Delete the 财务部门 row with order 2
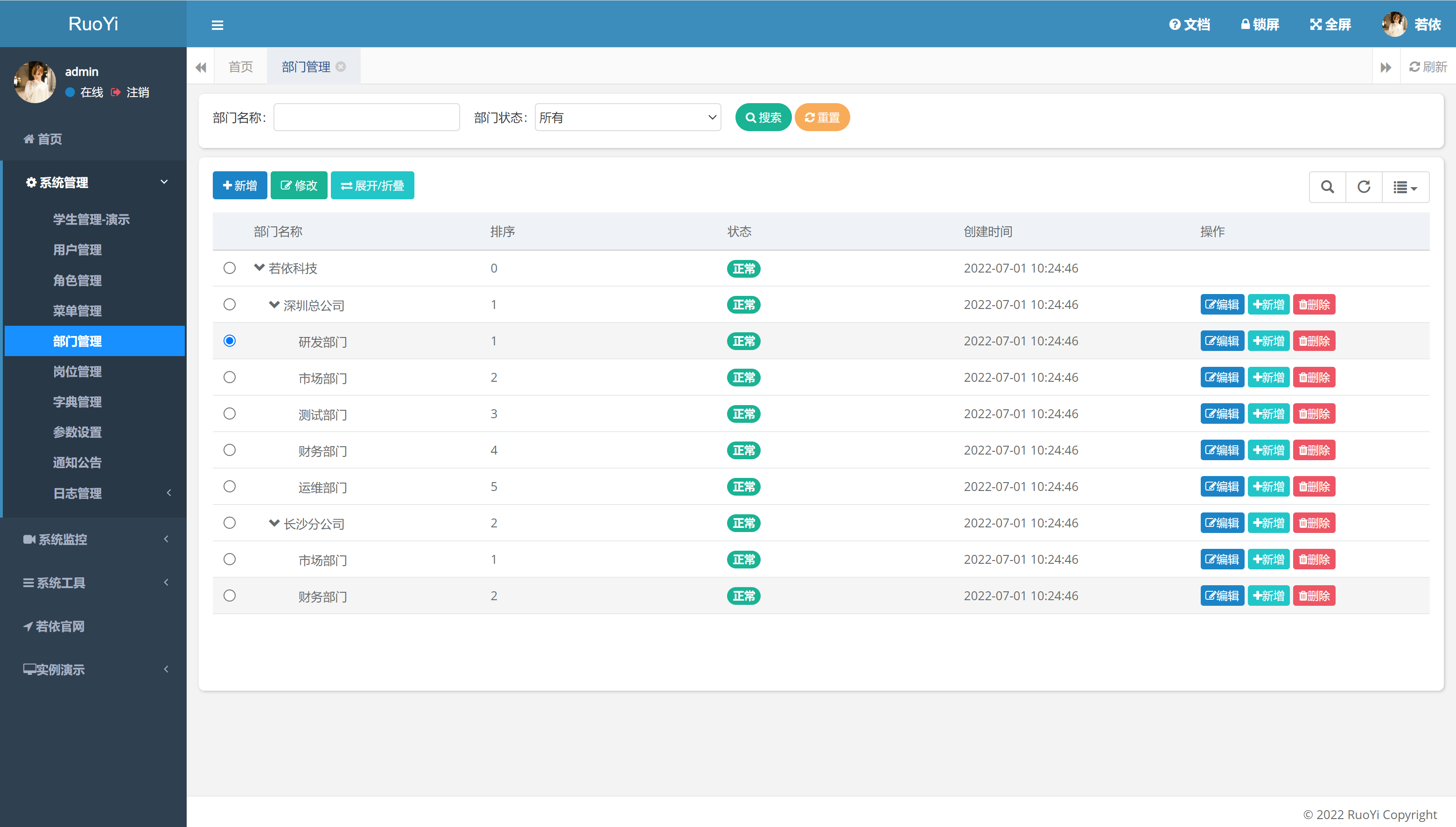Image resolution: width=1456 pixels, height=827 pixels. [1314, 595]
